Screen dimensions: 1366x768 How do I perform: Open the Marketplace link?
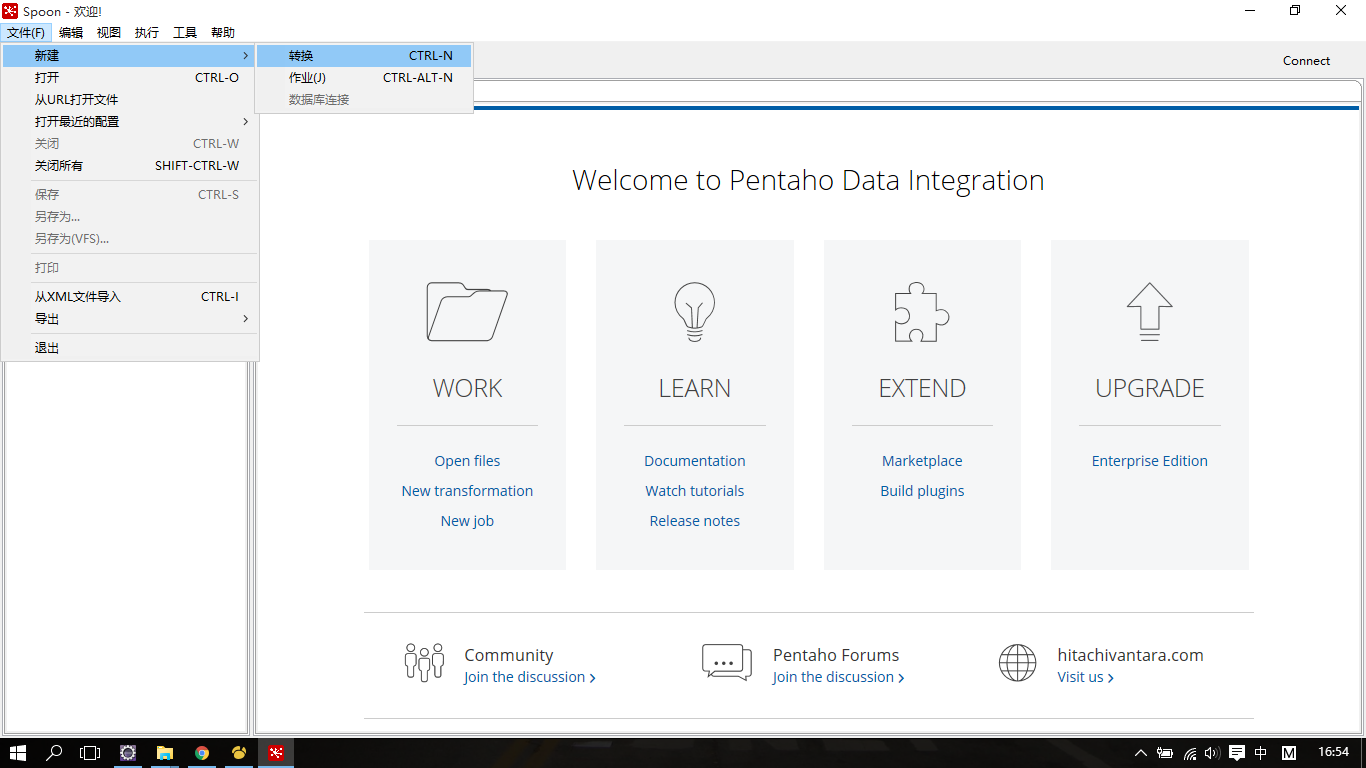pos(922,461)
